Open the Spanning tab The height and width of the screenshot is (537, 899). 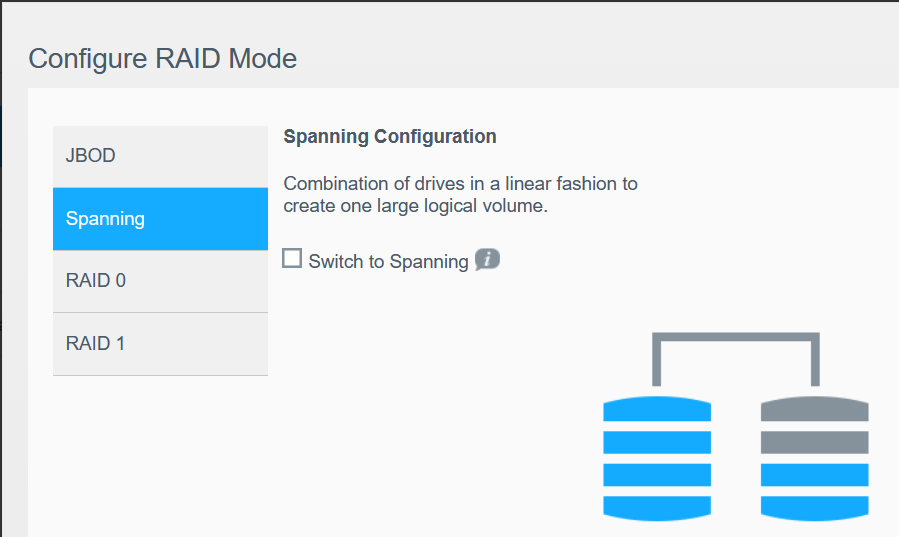point(160,219)
